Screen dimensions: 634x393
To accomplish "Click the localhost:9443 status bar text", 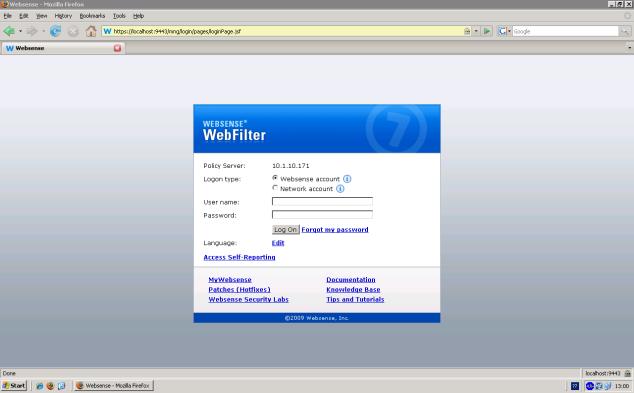I will pos(602,373).
